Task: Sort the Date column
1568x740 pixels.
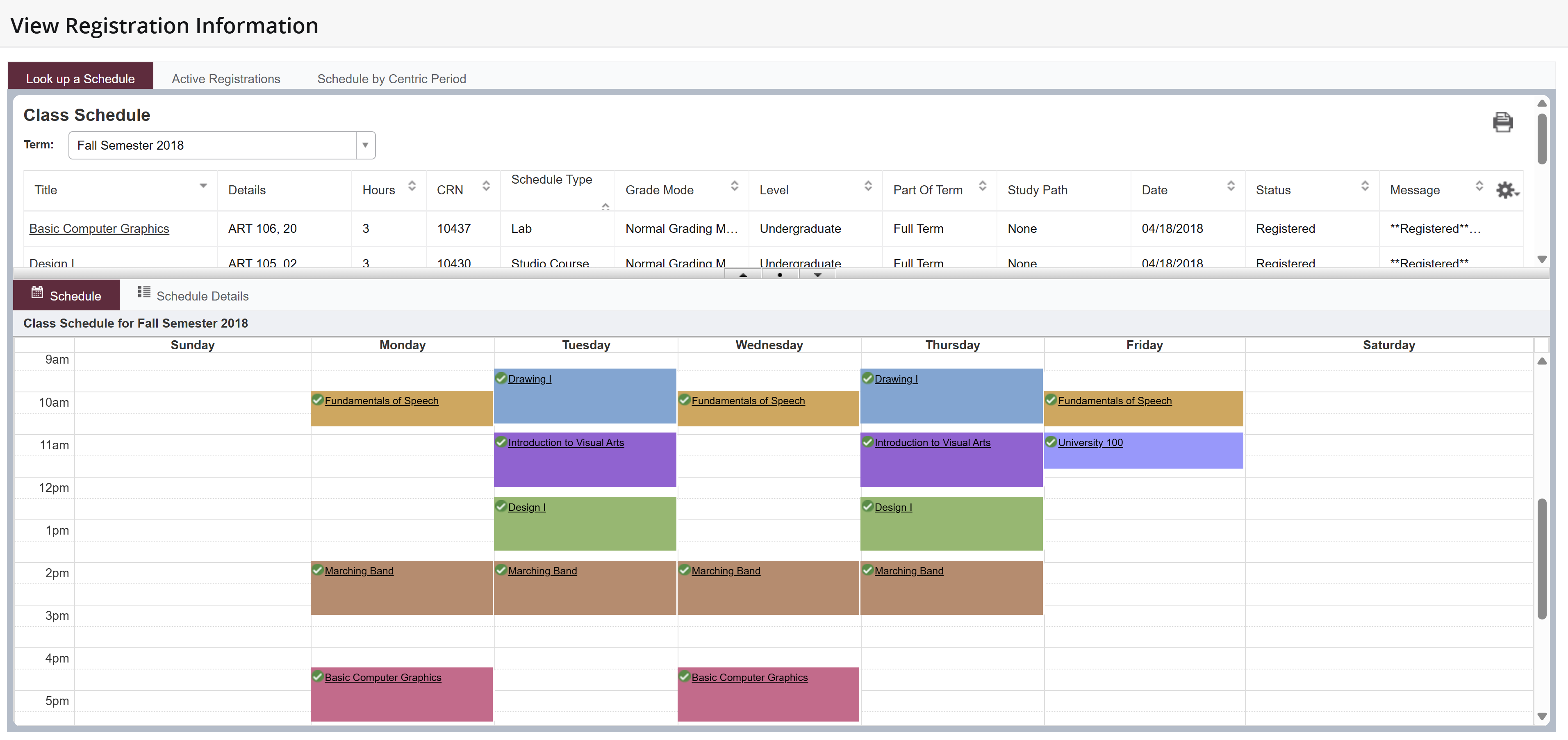Action: (1231, 186)
